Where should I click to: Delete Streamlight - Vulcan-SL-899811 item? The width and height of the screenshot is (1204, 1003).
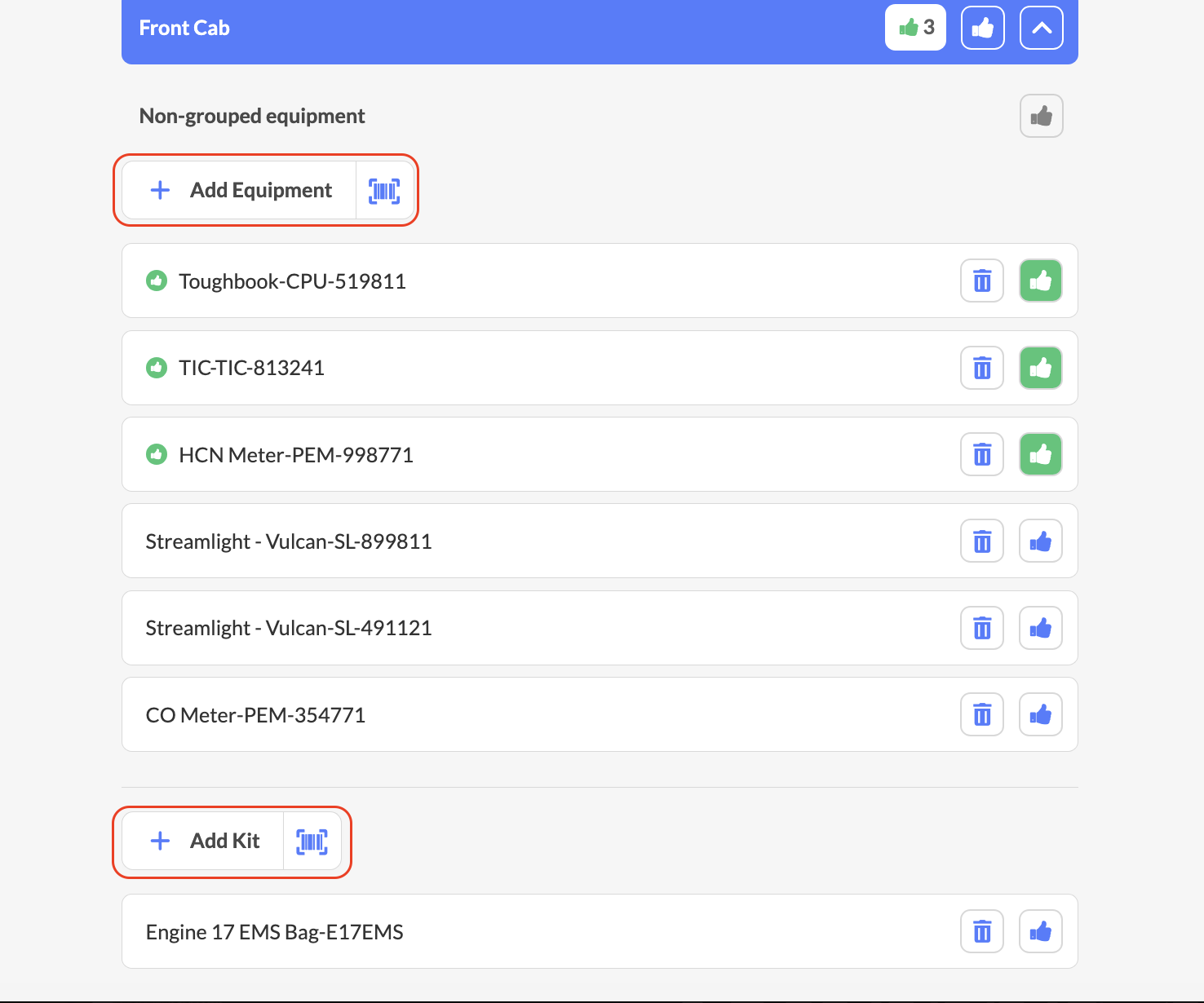pos(982,541)
